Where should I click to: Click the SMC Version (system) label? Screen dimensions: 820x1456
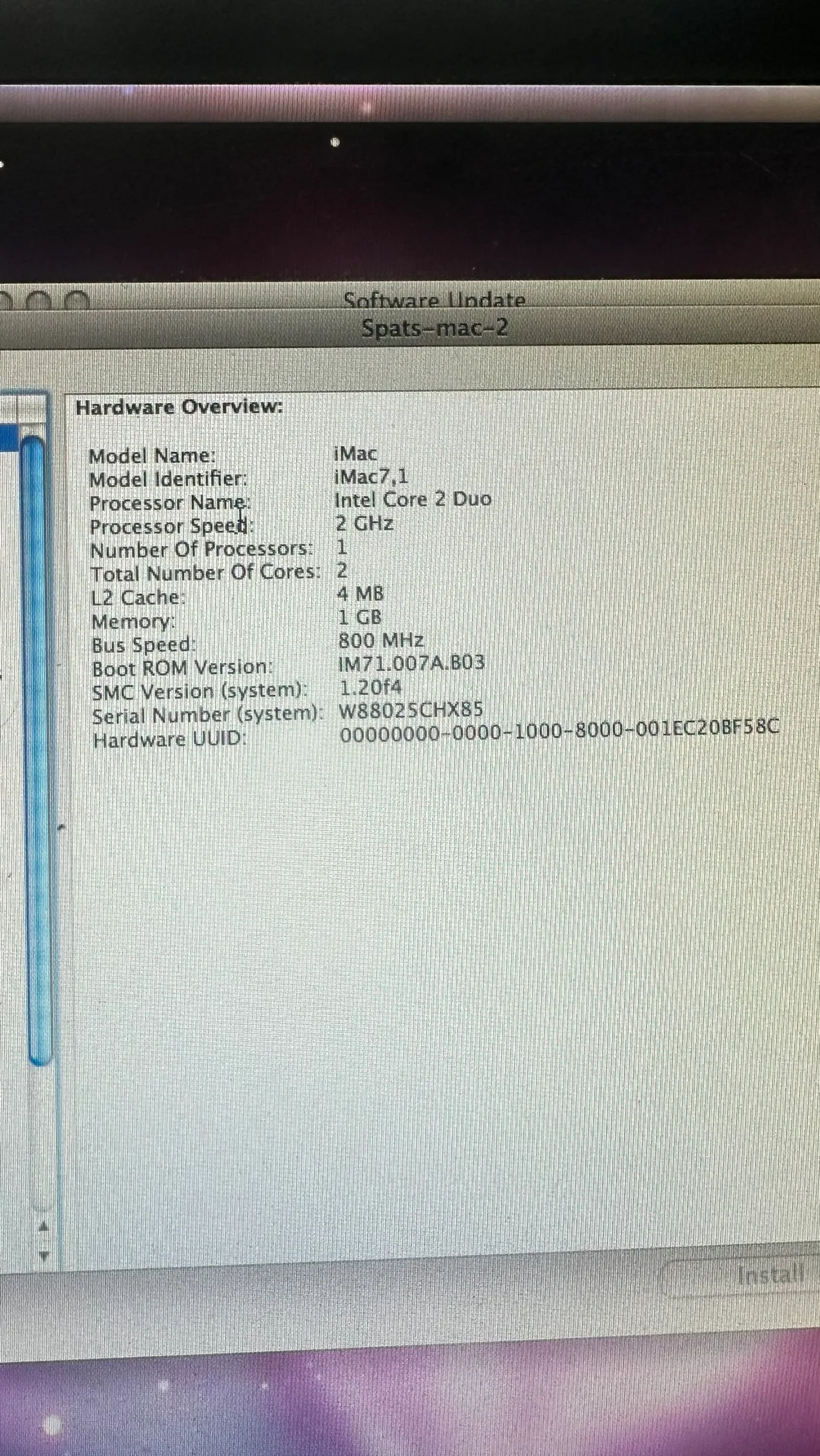(x=200, y=692)
